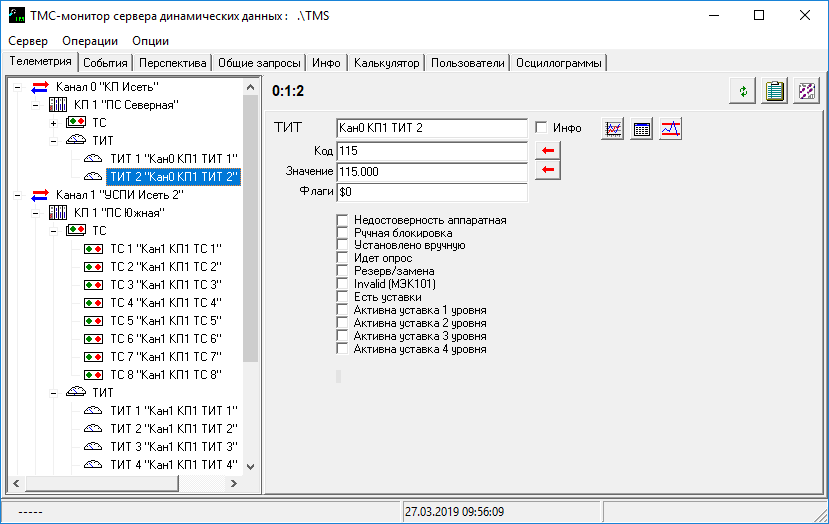Open the table view icon
This screenshot has height=524, width=829.
pyautogui.click(x=642, y=128)
